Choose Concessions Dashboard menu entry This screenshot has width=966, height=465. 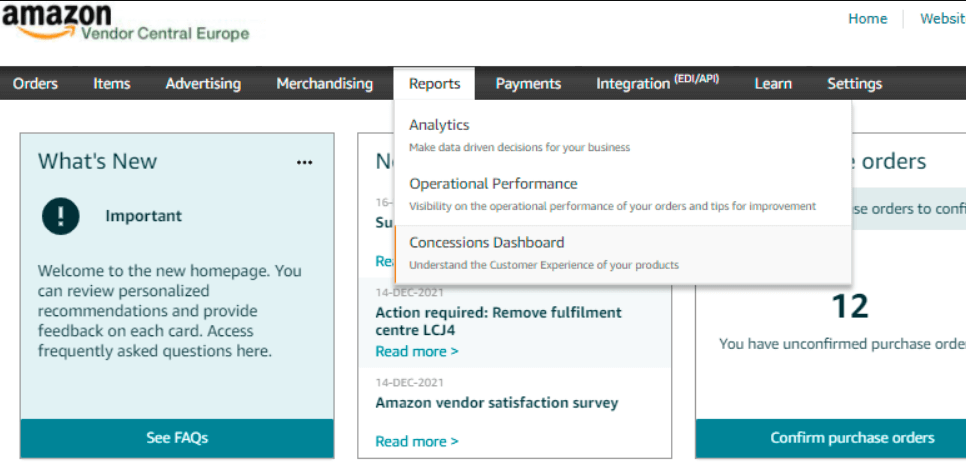click(x=623, y=253)
